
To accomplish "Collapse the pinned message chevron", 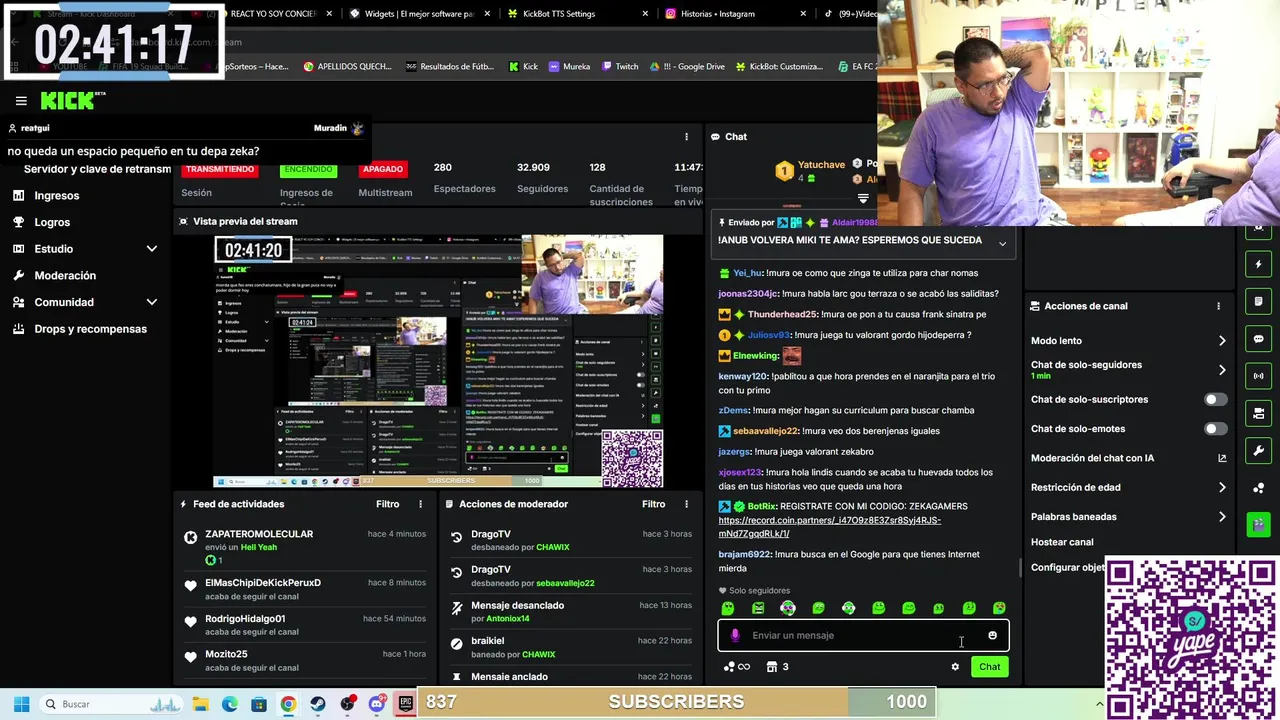I will point(1002,243).
